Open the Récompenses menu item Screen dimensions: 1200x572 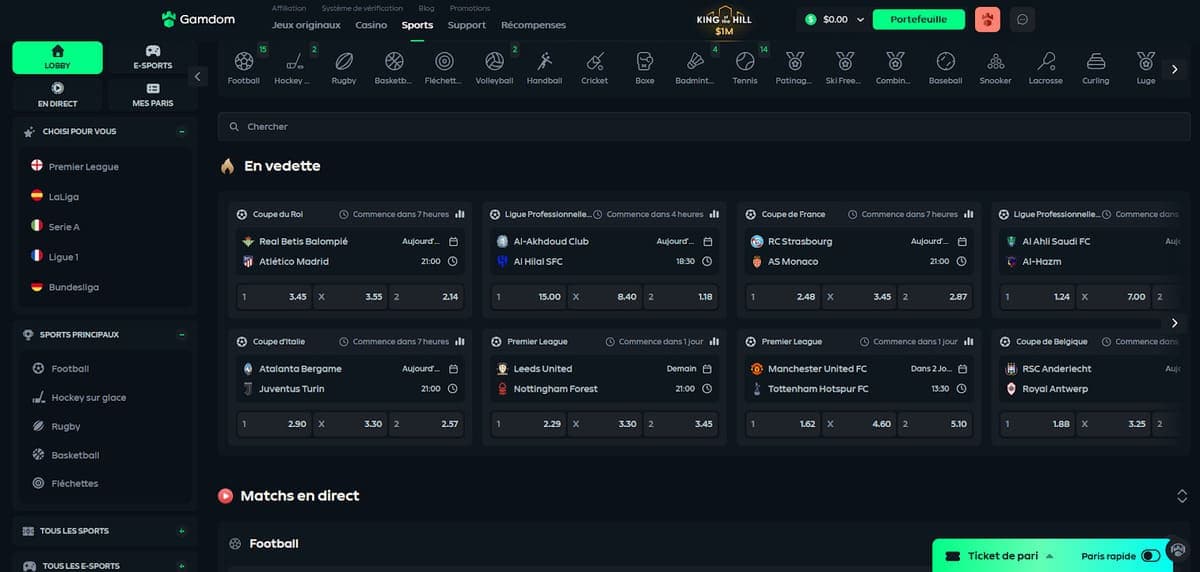pos(533,25)
